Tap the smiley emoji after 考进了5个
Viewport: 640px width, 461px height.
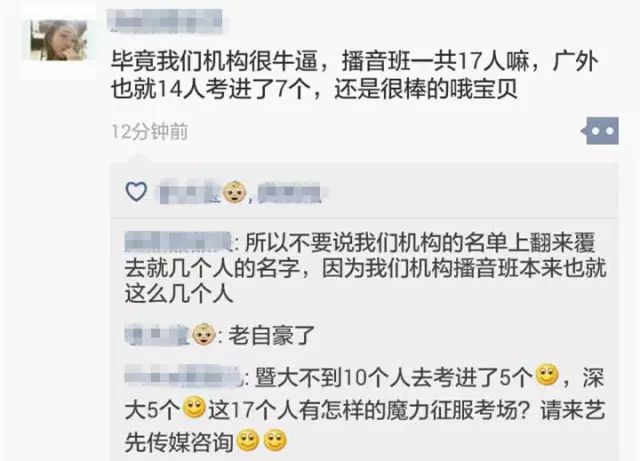(x=547, y=374)
